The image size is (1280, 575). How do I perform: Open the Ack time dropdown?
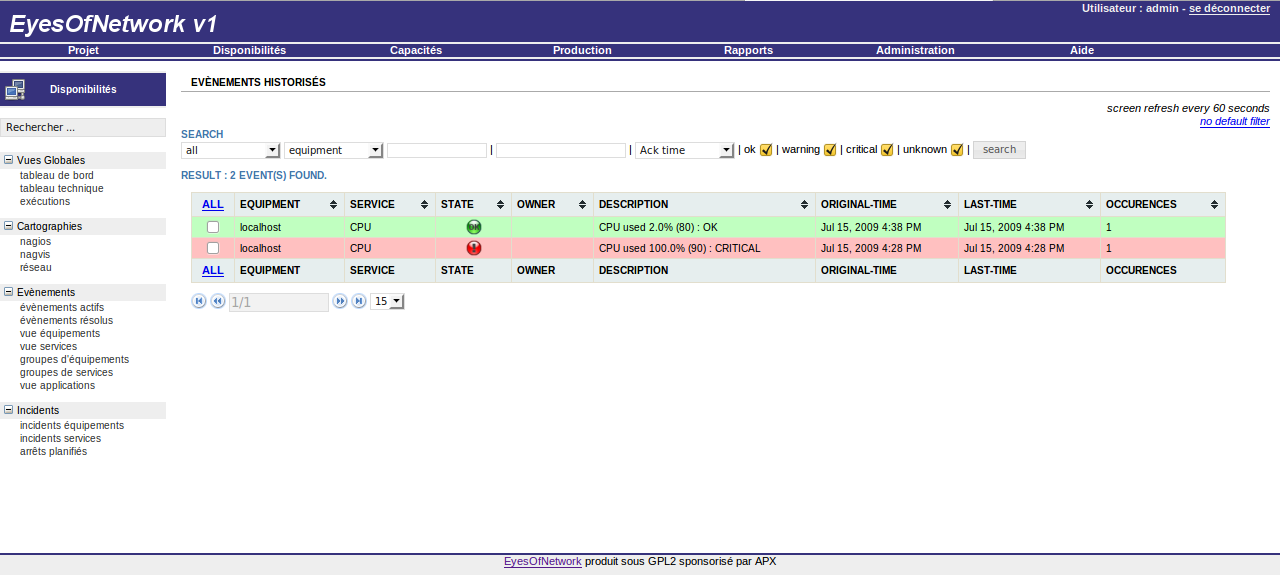(x=685, y=150)
